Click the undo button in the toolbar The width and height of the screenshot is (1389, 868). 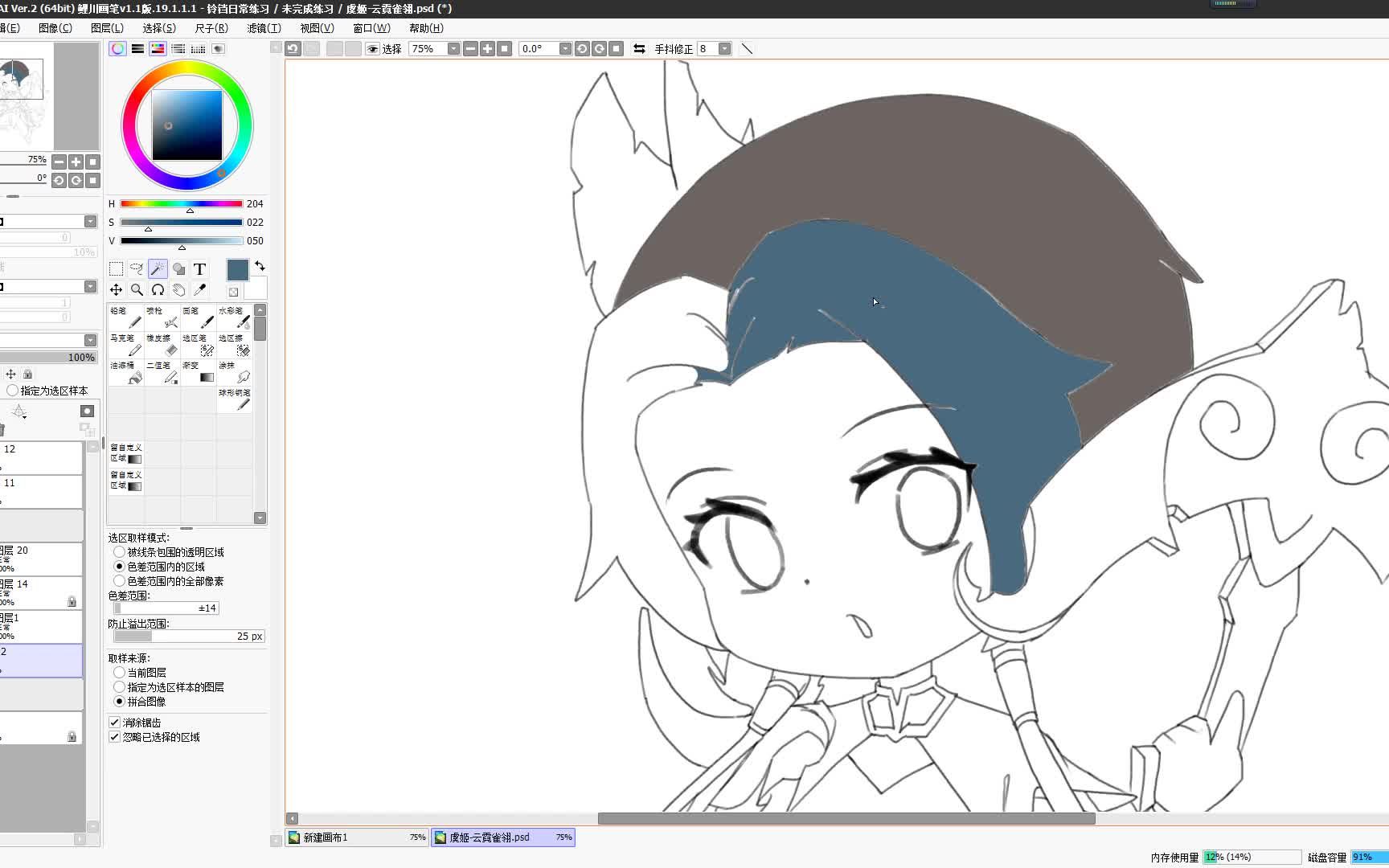pyautogui.click(x=293, y=49)
